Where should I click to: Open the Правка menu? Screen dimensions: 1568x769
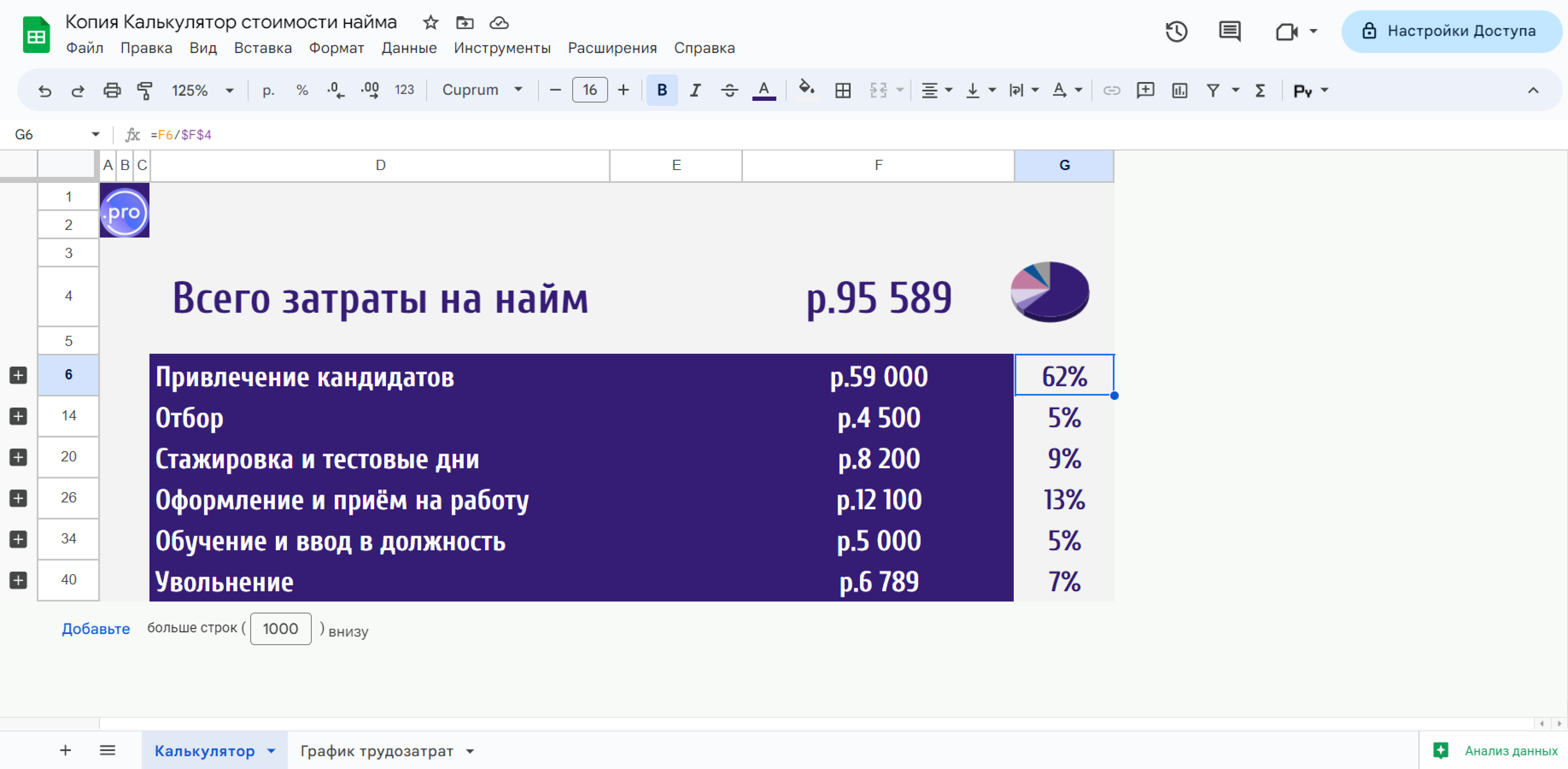tap(146, 48)
